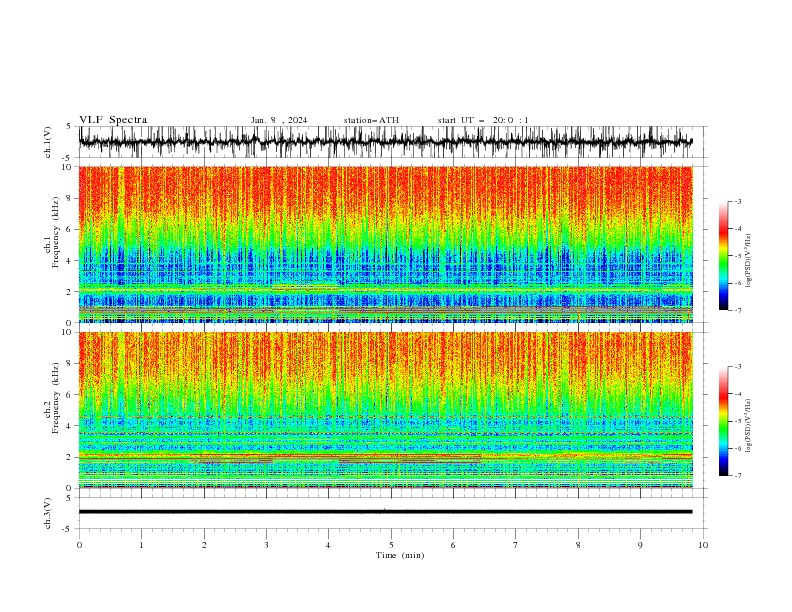Click inside the ch.1 spectrogram panel

point(385,244)
